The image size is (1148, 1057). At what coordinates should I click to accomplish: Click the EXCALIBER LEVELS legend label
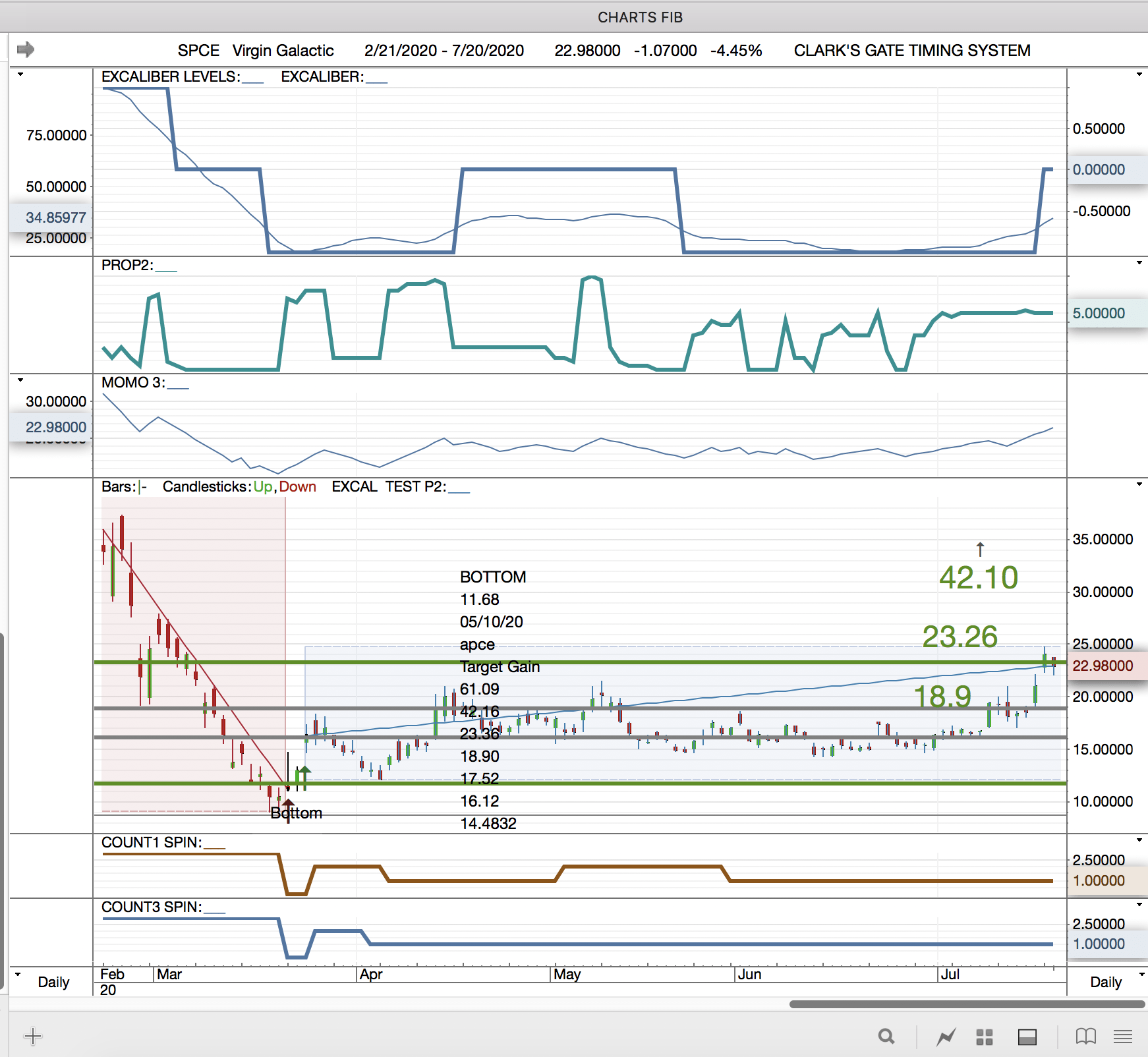coord(183,77)
